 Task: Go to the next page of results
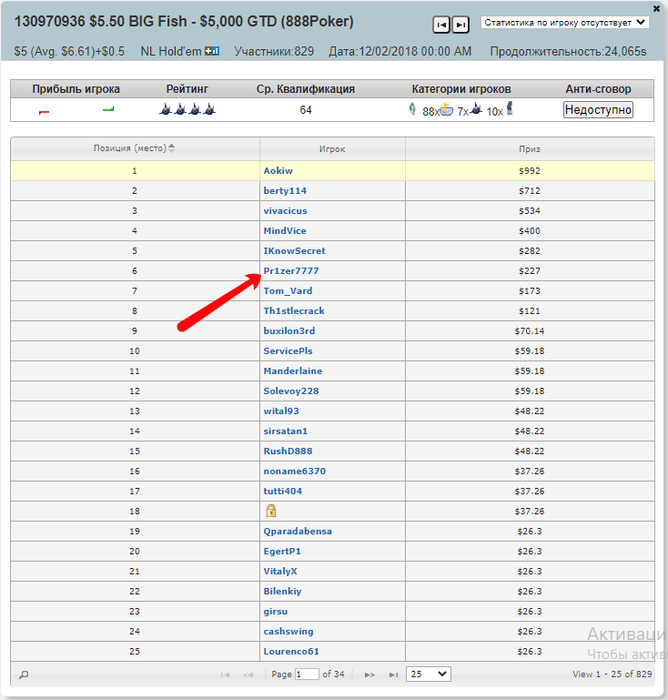click(x=369, y=675)
